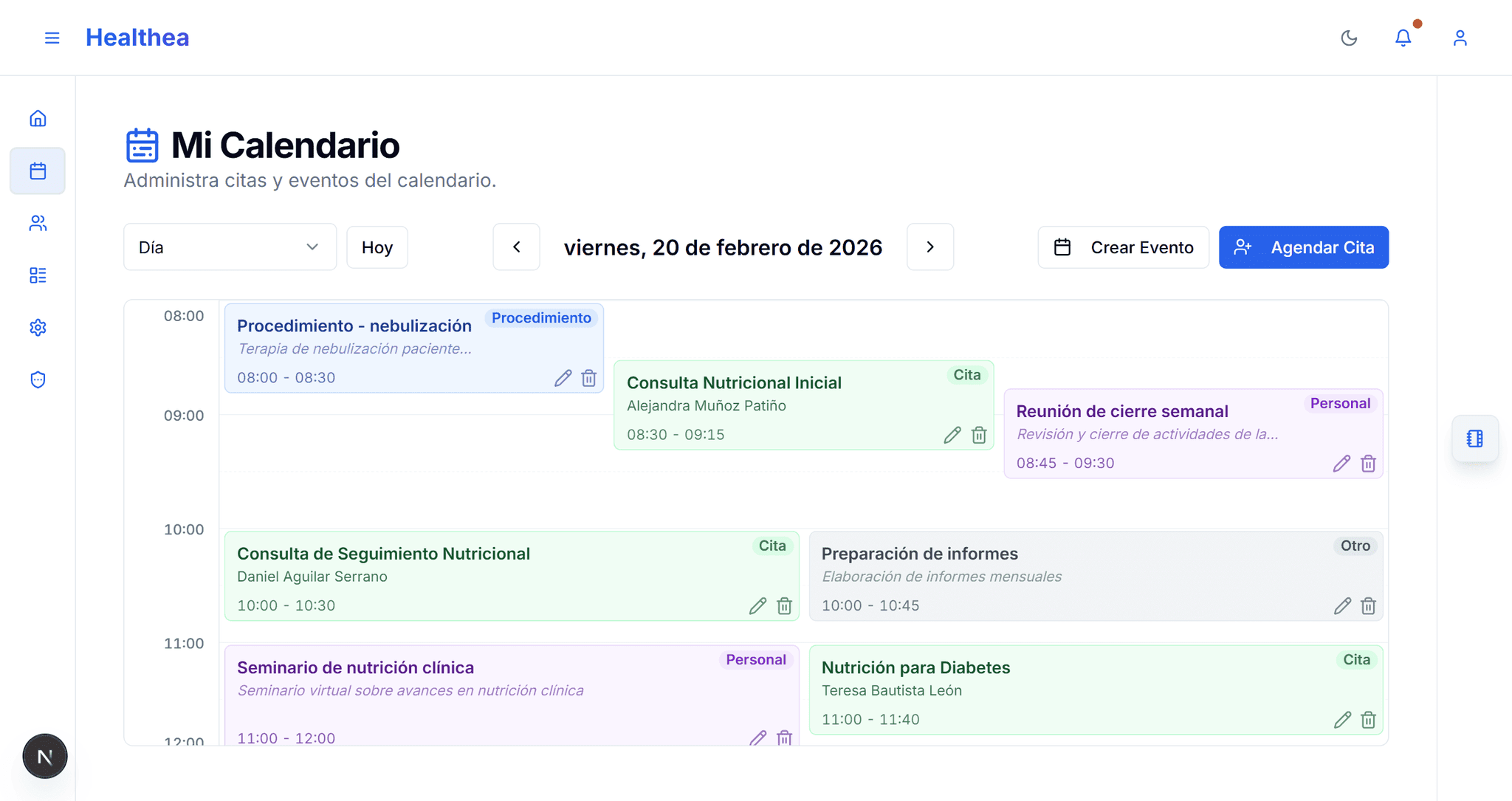Click the 09:00 time slot label
The width and height of the screenshot is (1512, 801).
184,416
